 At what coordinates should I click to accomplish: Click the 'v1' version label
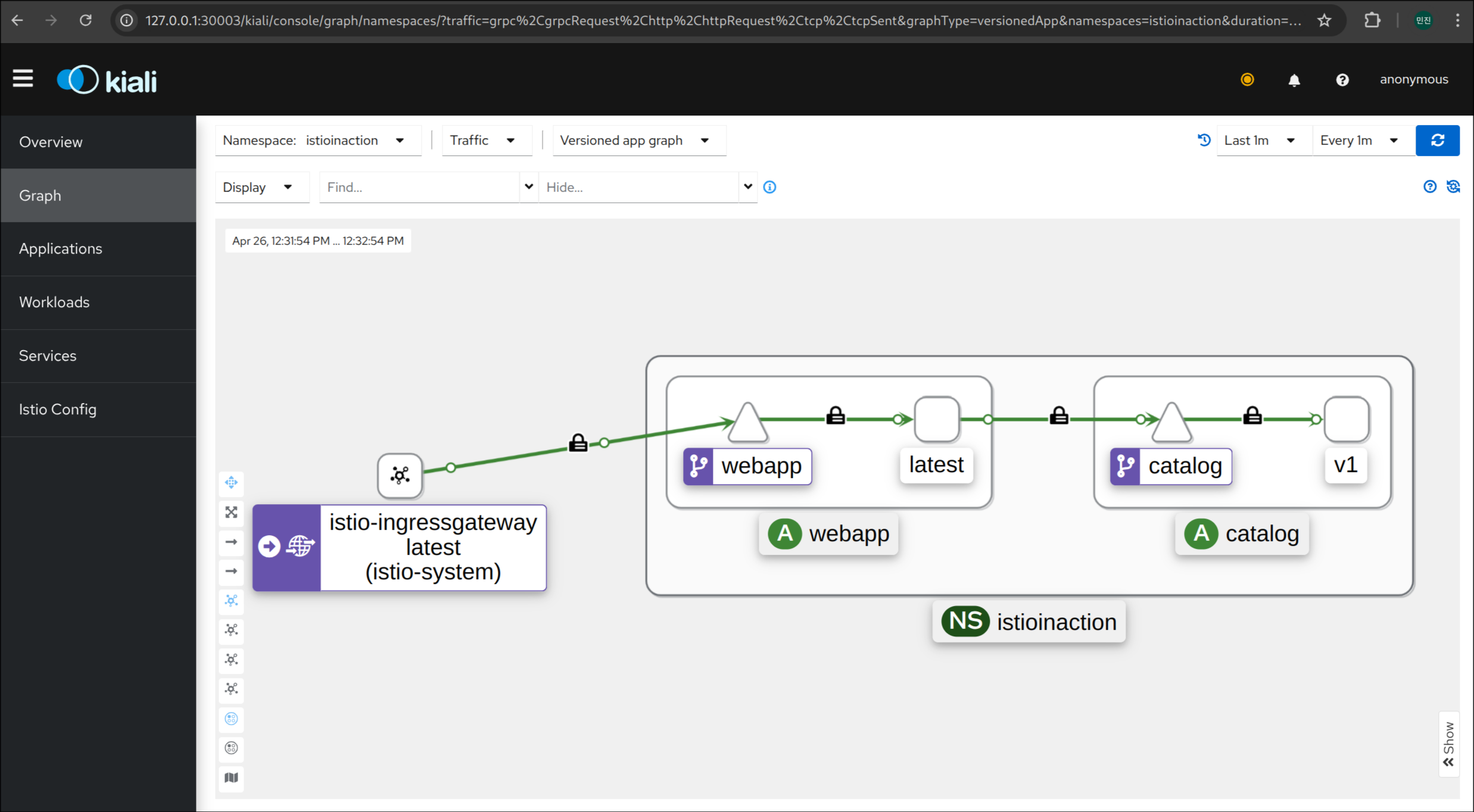point(1346,465)
